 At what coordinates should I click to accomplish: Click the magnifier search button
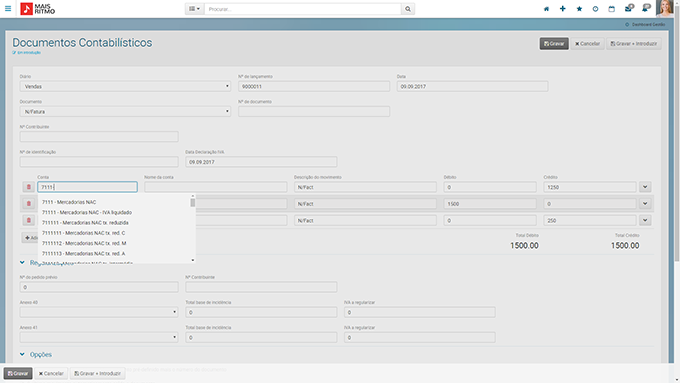(408, 9)
